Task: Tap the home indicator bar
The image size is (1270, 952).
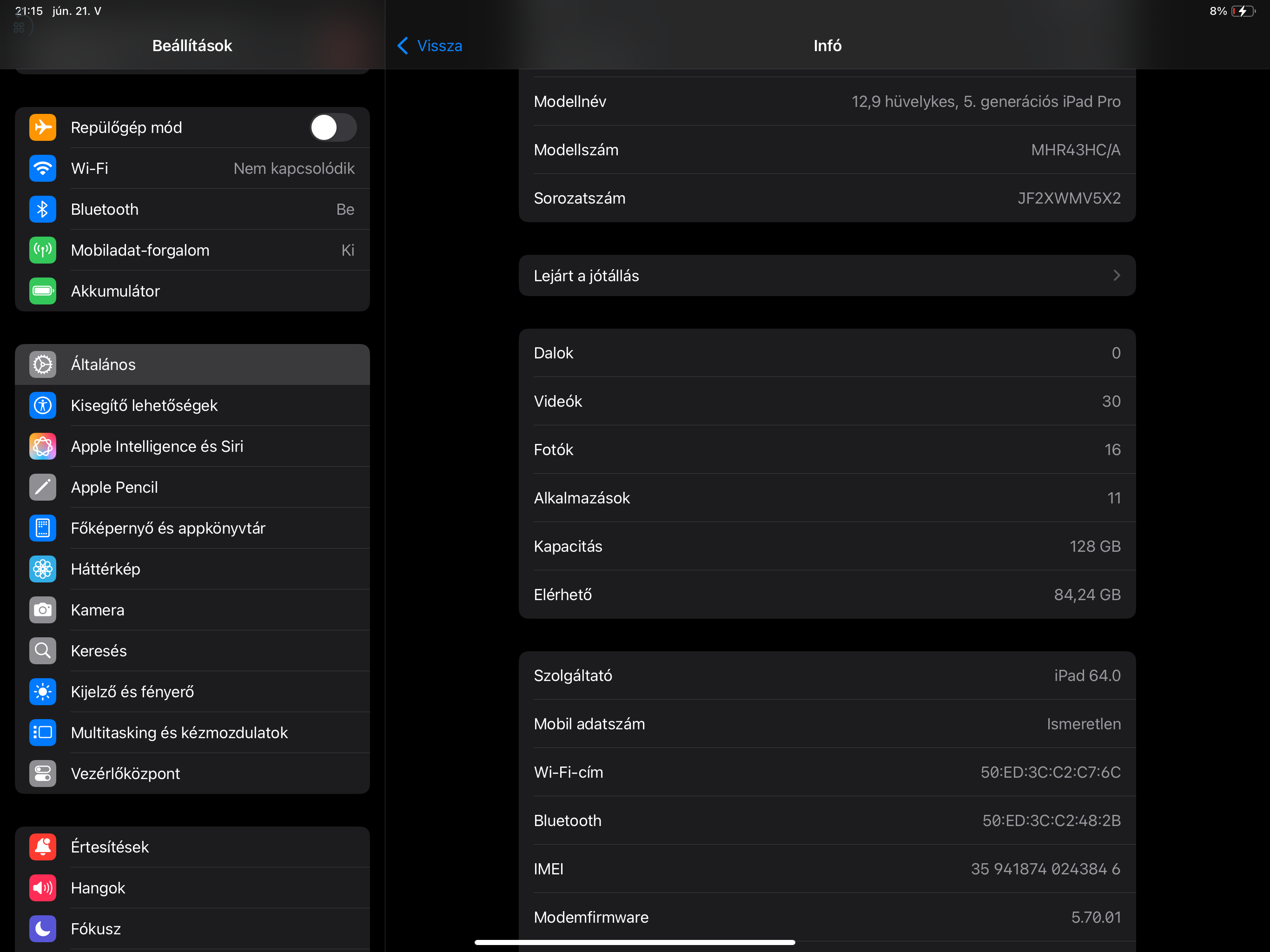Action: coord(635,942)
